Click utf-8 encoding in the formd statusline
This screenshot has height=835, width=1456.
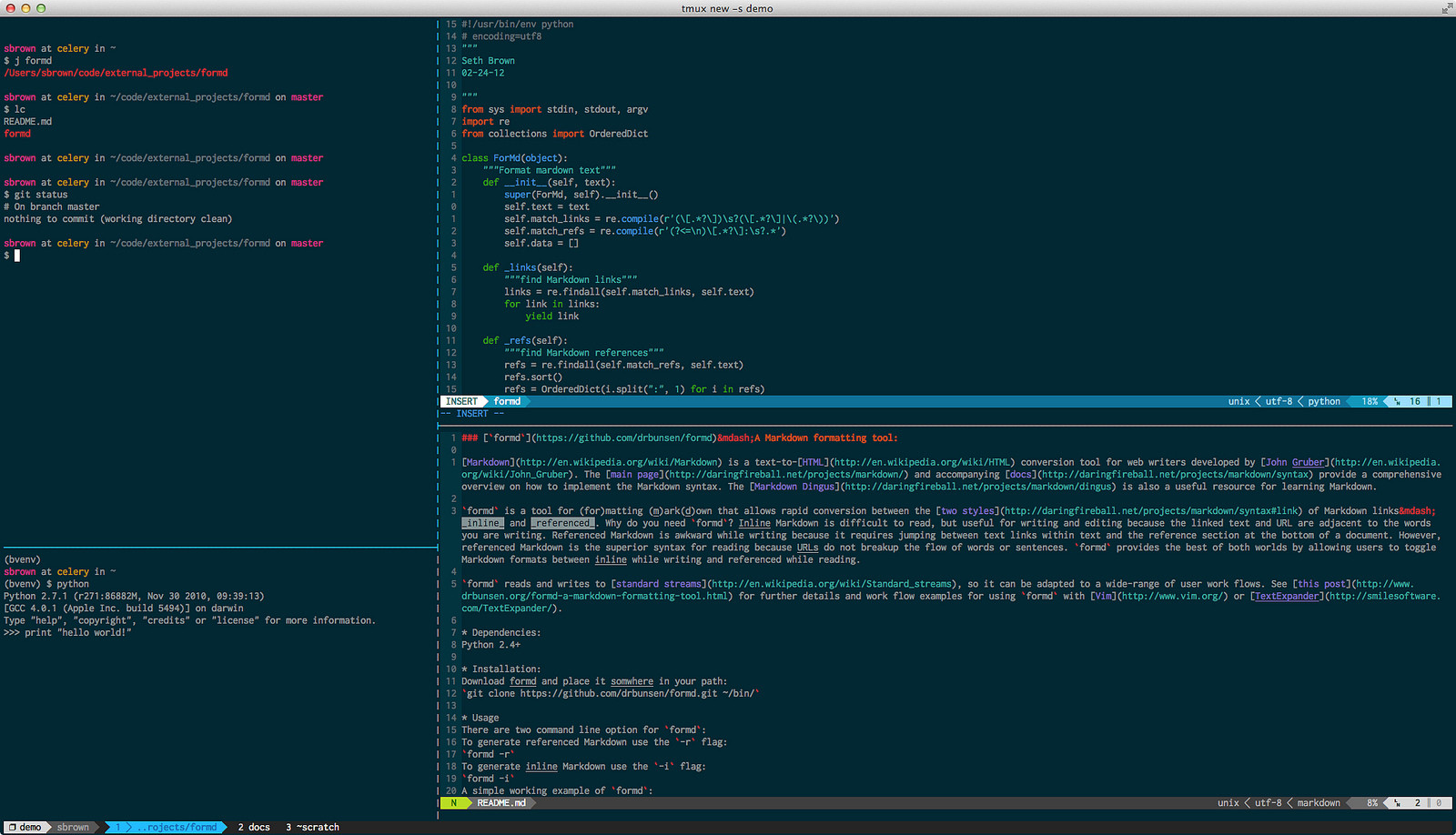coord(1279,401)
